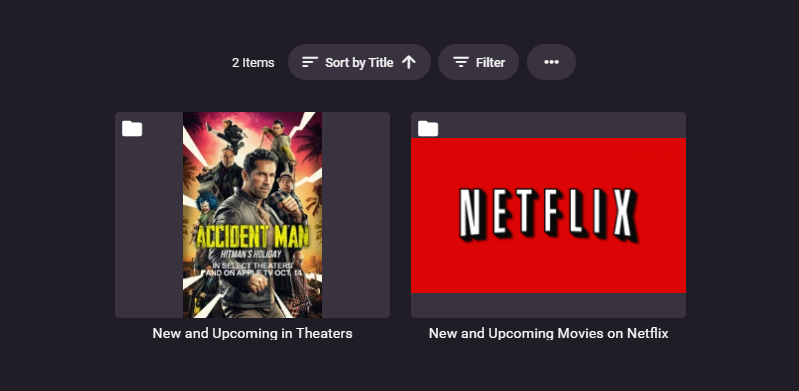This screenshot has height=391, width=799.
Task: Open the New and Upcoming Movies on Netflix title
Action: [548, 333]
